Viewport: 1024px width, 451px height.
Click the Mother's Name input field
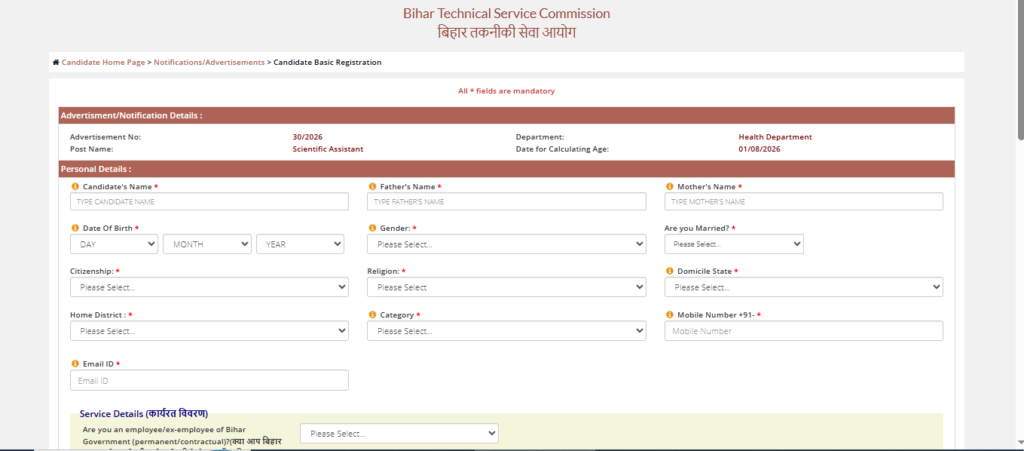point(804,202)
